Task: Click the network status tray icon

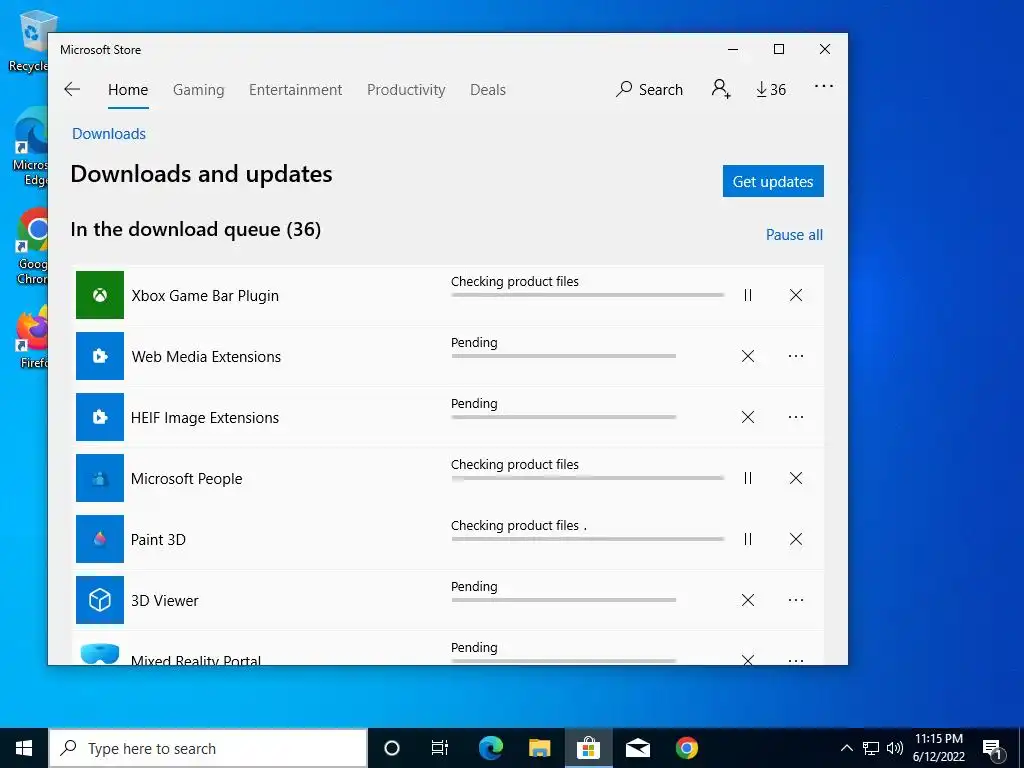Action: pyautogui.click(x=871, y=748)
